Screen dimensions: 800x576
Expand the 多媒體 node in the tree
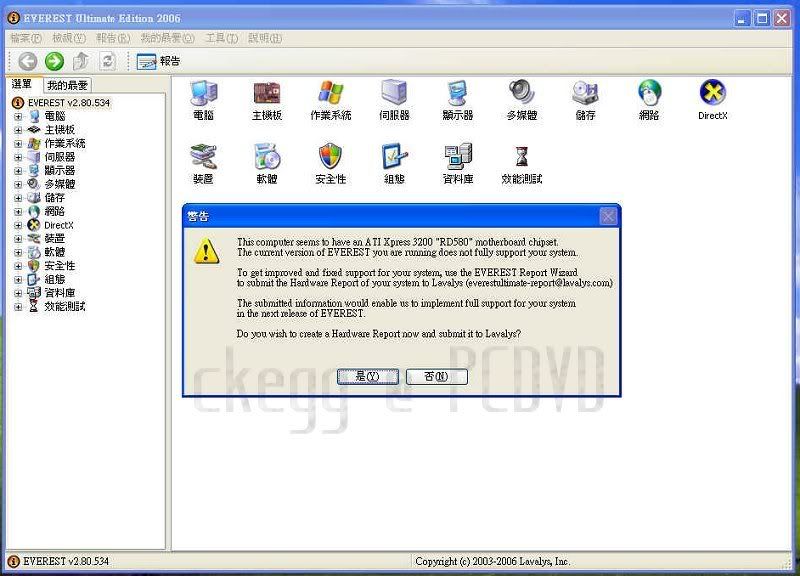pos(18,184)
